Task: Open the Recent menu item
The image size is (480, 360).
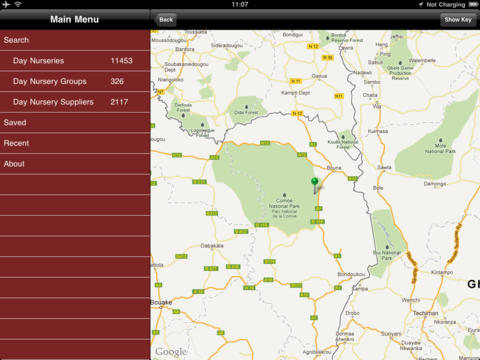Action: (75, 143)
